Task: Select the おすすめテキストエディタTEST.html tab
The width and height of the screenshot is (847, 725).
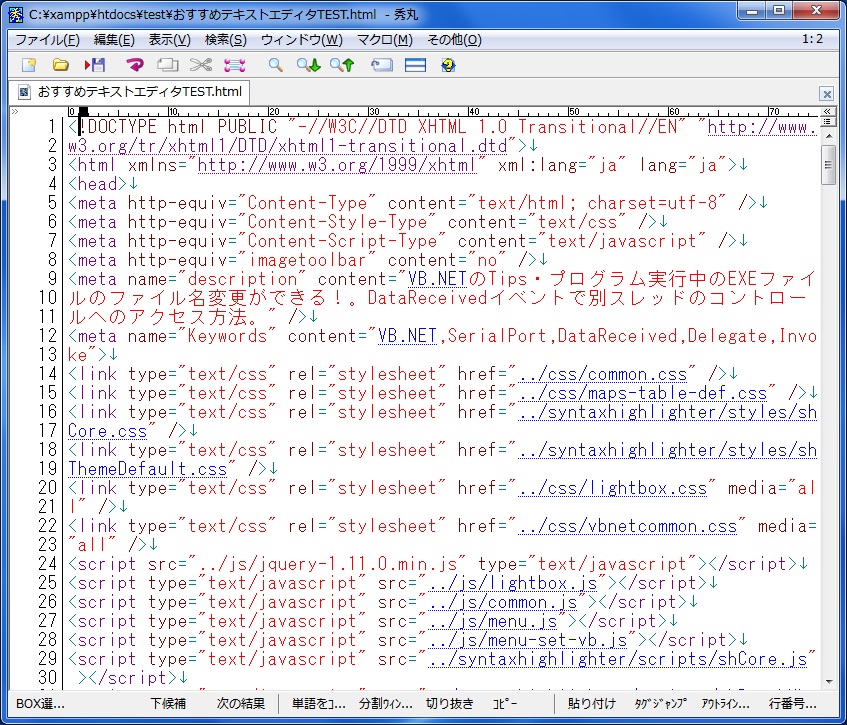Action: (130, 92)
